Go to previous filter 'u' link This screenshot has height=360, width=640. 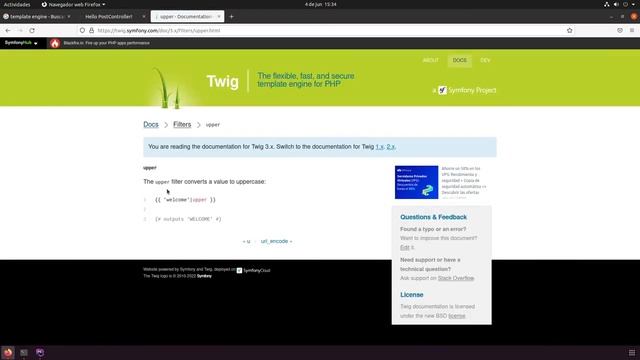[x=247, y=241]
